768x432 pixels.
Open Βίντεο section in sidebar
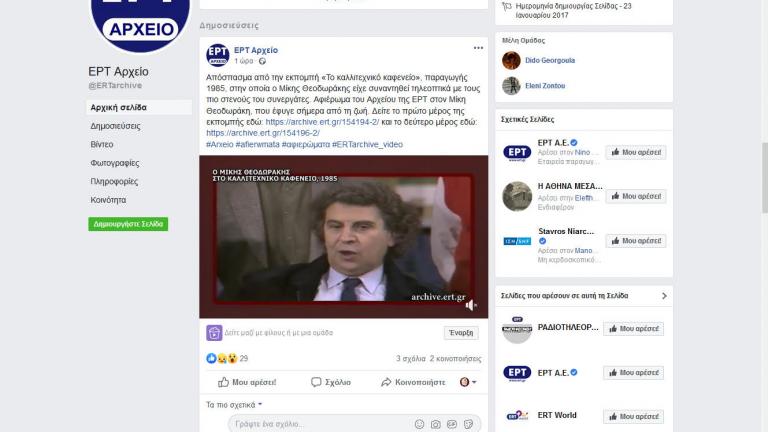[x=102, y=144]
